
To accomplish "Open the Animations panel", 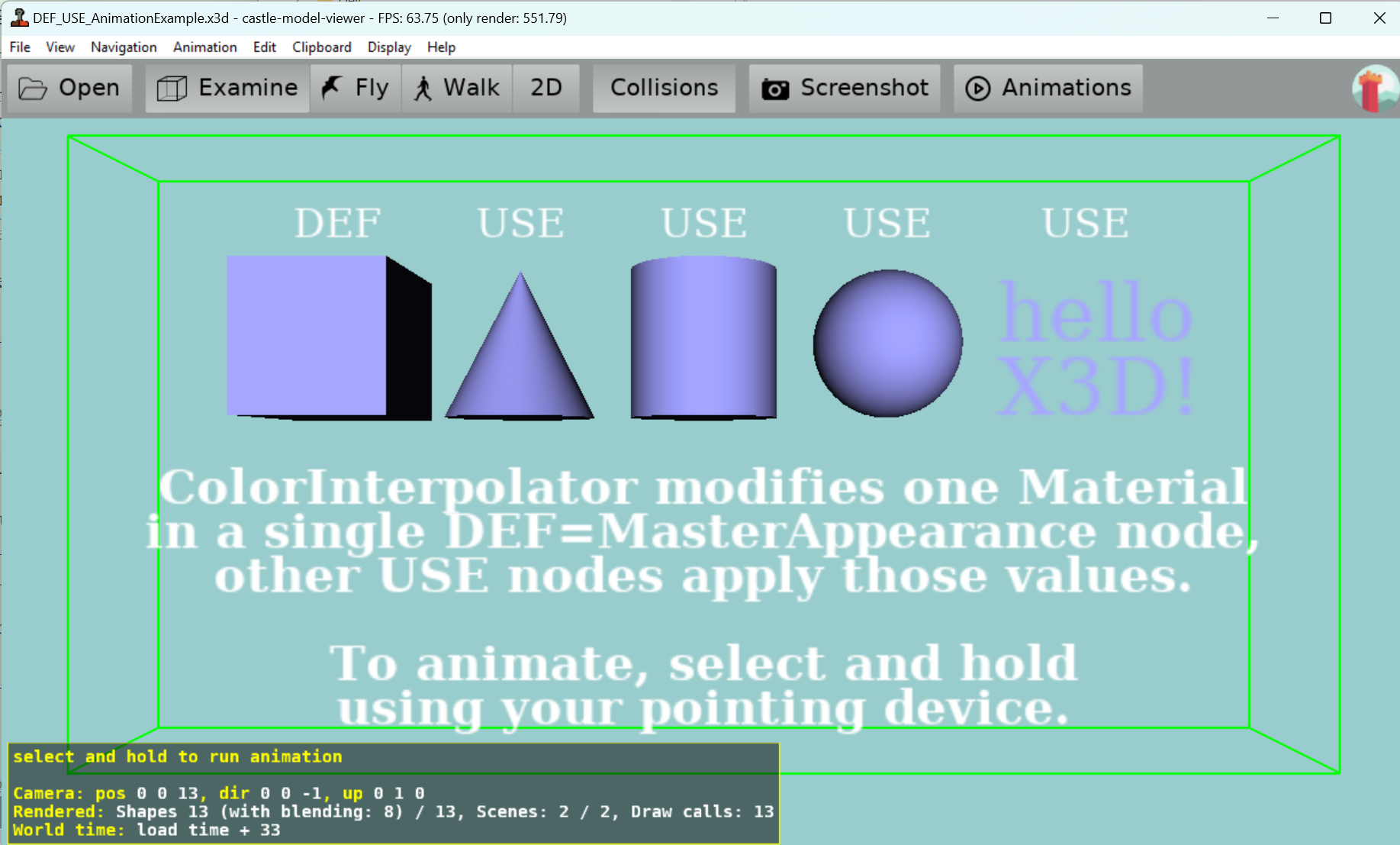I will coord(1048,89).
